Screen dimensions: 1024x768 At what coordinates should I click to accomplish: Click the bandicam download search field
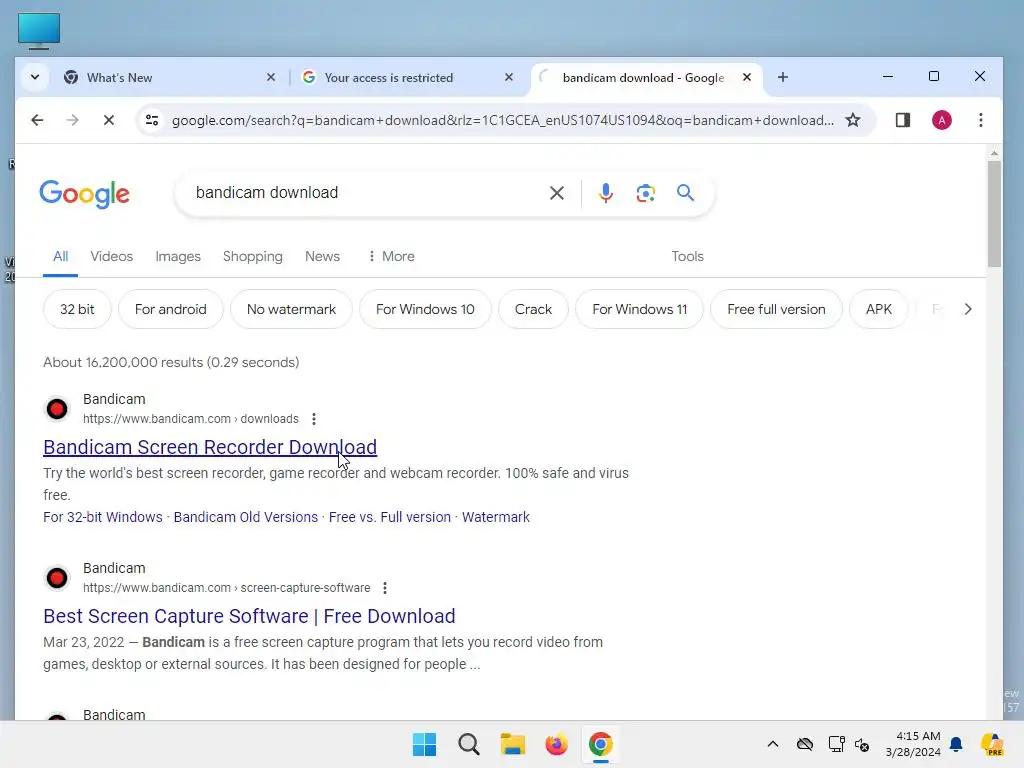[x=366, y=193]
